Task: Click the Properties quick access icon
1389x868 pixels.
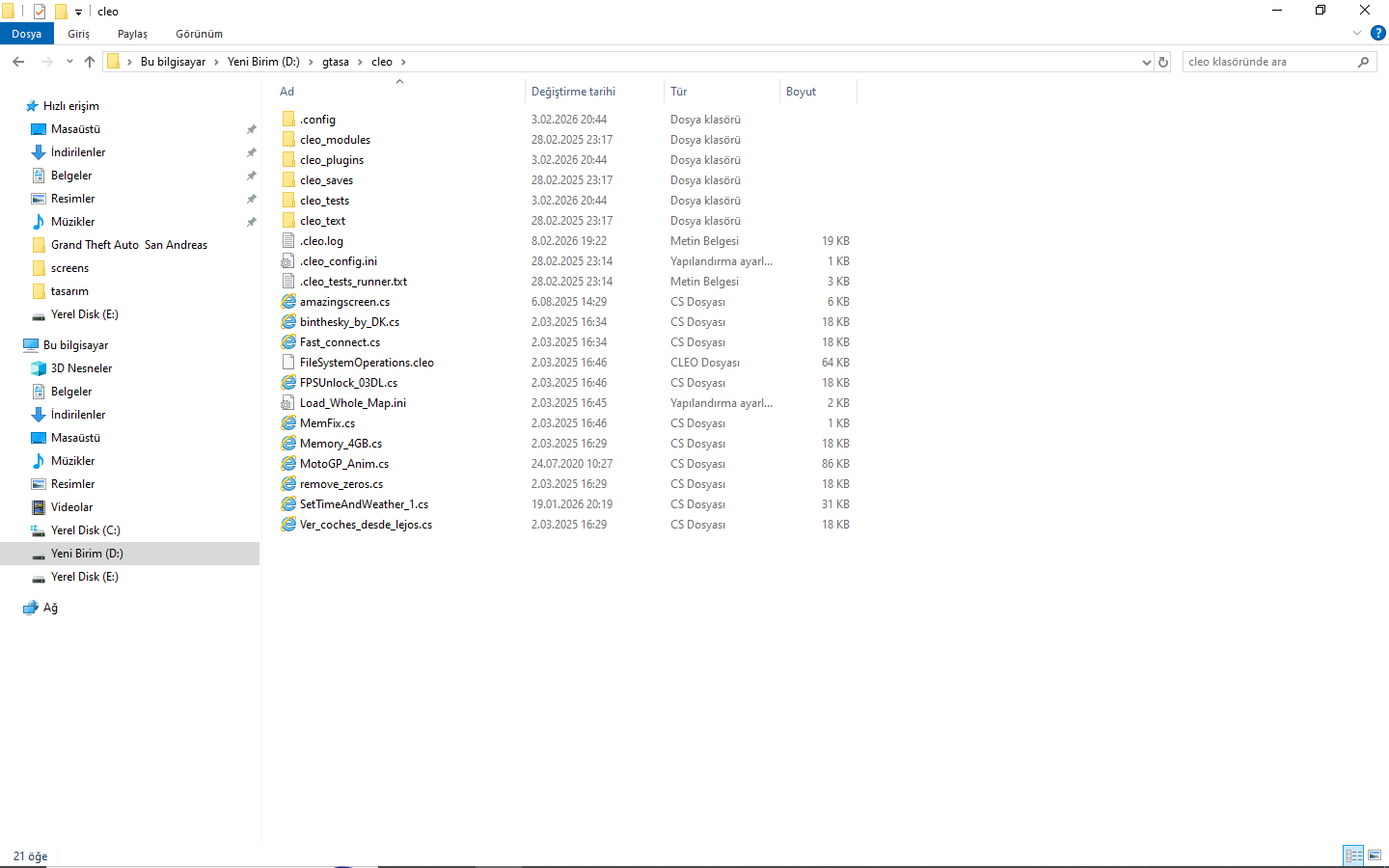Action: coord(40,12)
